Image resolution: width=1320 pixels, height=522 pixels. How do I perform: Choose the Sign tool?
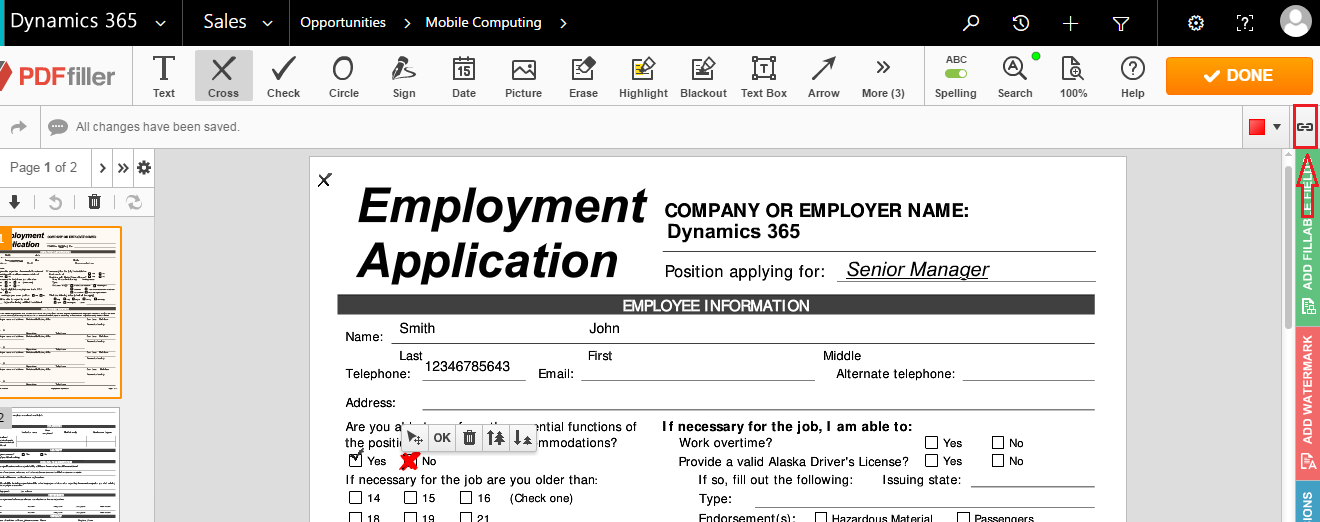404,76
